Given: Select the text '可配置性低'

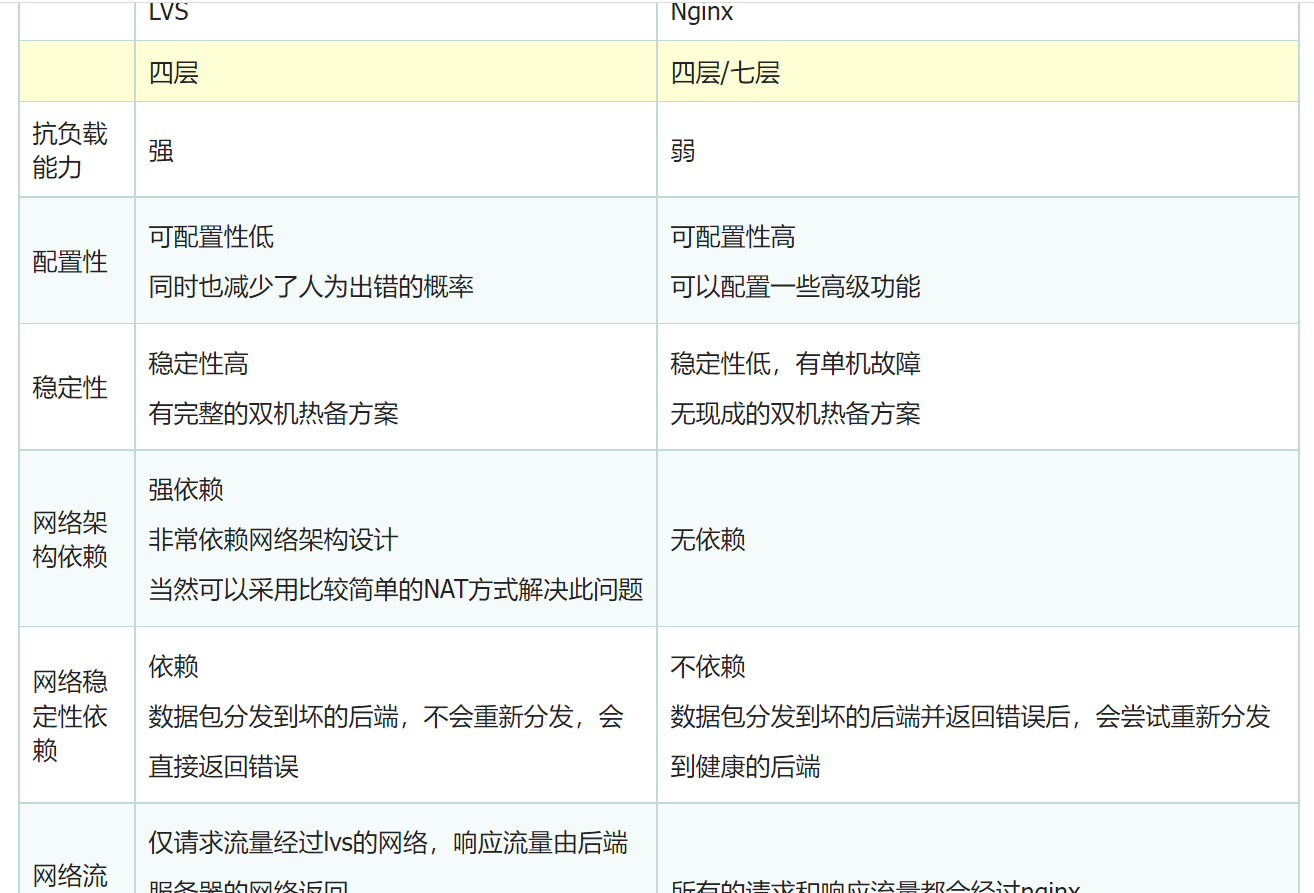Looking at the screenshot, I should tap(211, 237).
